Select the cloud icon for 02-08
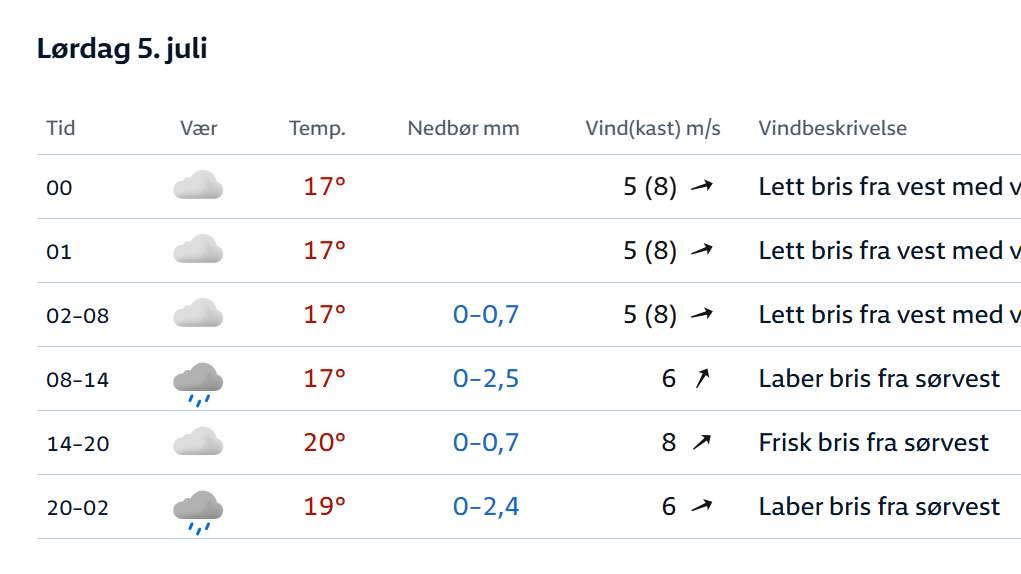This screenshot has width=1021, height=574. click(x=198, y=313)
